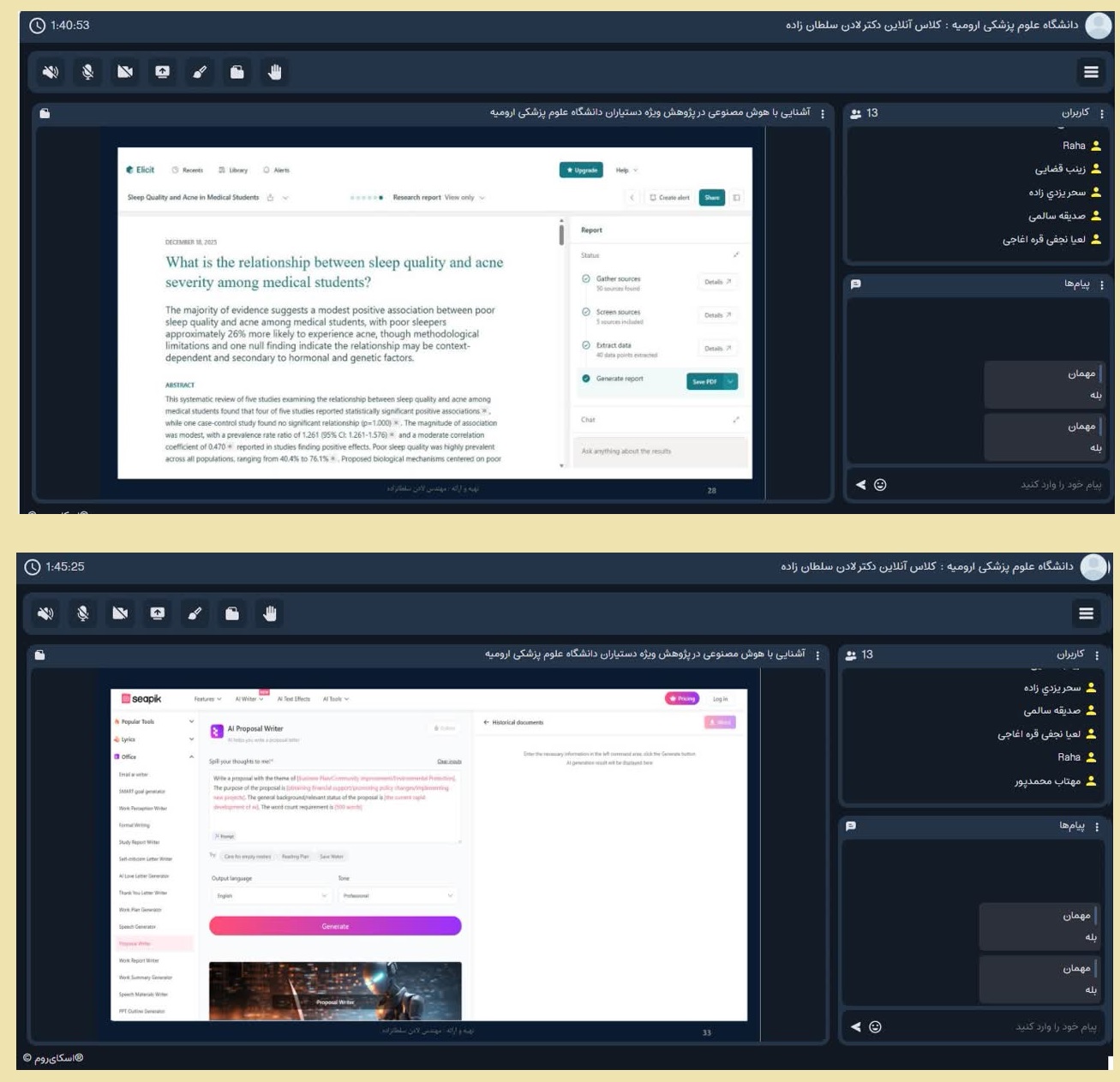The width and height of the screenshot is (1120, 1082).
Task: Open AI Text Effects menu in seapik
Action: [293, 699]
